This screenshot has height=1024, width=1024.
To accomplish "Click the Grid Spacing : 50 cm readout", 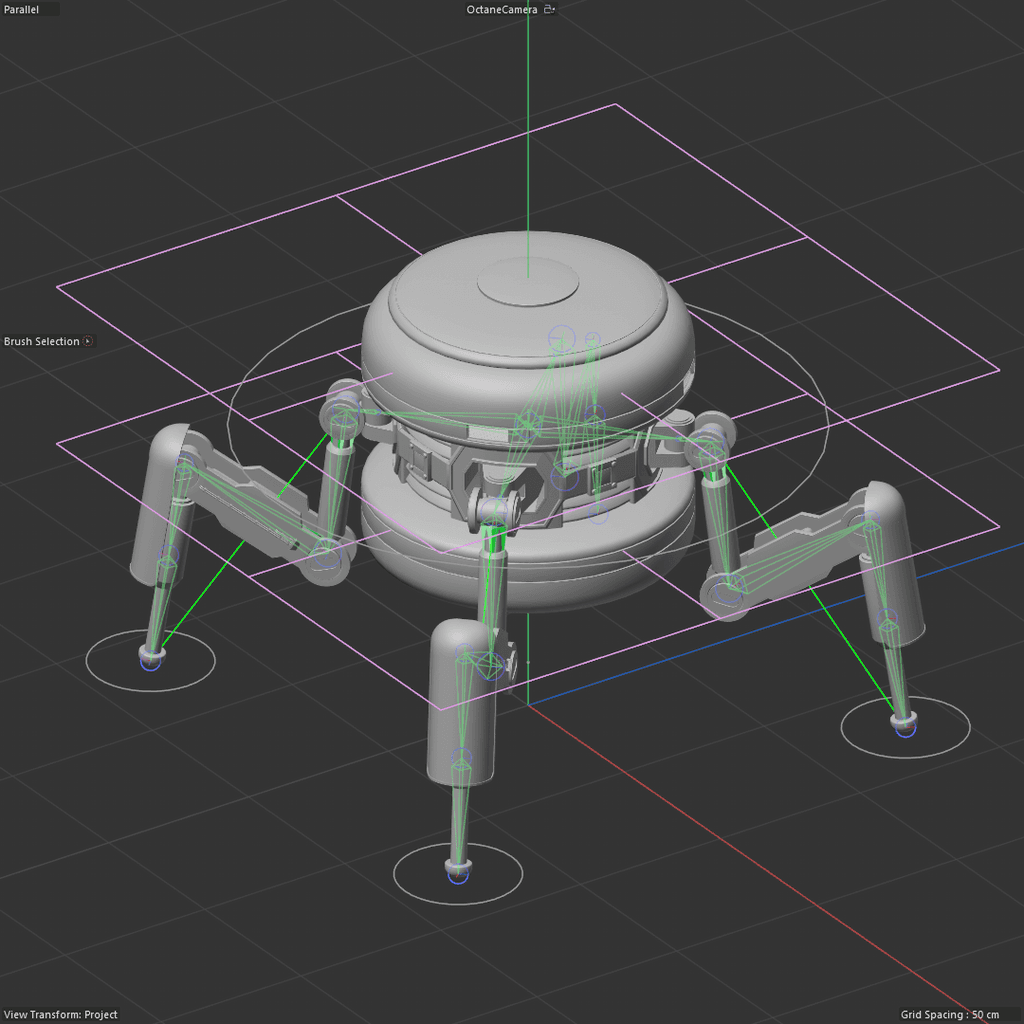I will [950, 1014].
